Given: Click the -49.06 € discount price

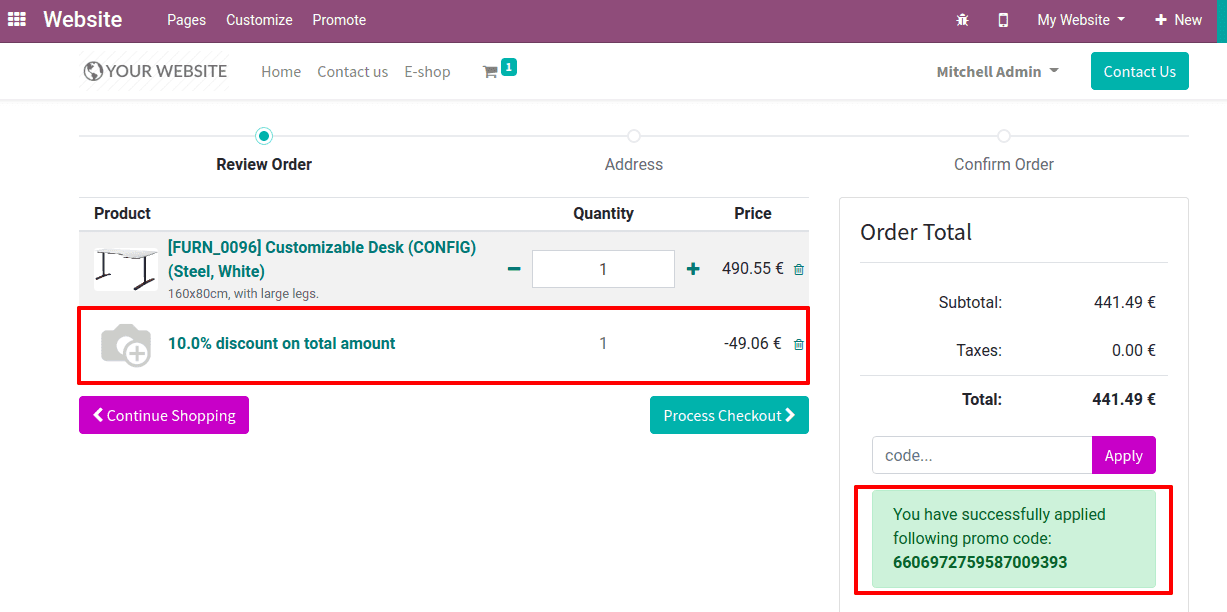Looking at the screenshot, I should (753, 344).
